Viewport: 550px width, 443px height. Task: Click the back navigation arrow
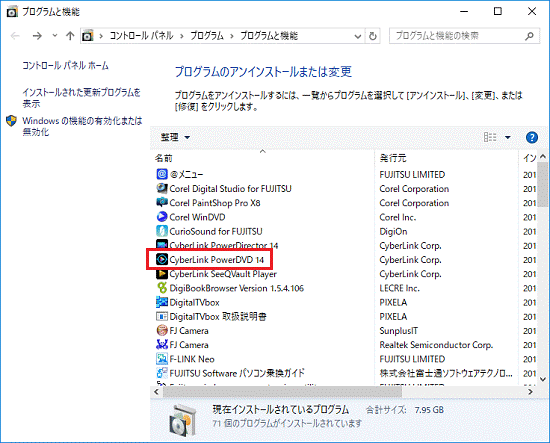pyautogui.click(x=15, y=36)
